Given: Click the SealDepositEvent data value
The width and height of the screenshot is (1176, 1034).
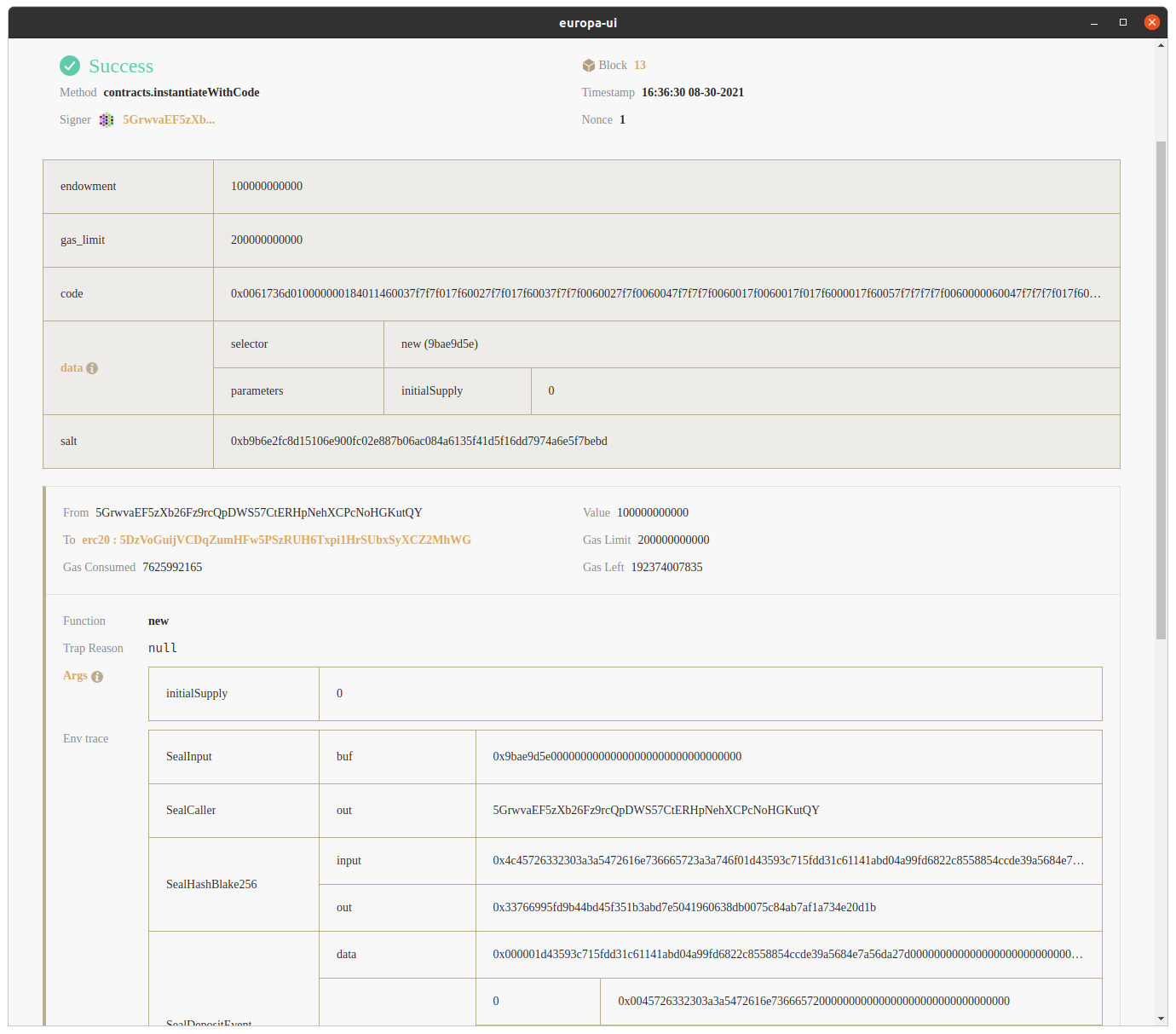Looking at the screenshot, I should point(788,955).
